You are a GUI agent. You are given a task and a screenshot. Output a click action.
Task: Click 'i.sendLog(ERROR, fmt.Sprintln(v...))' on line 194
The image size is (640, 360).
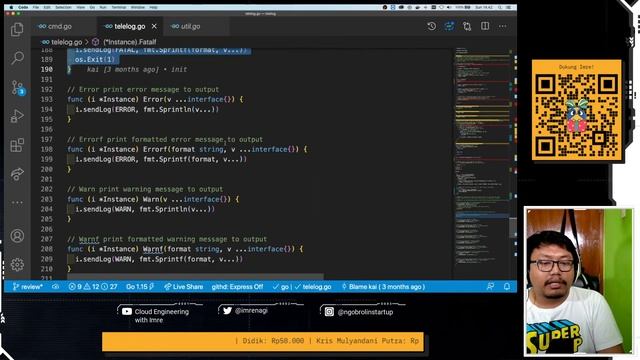(147, 109)
